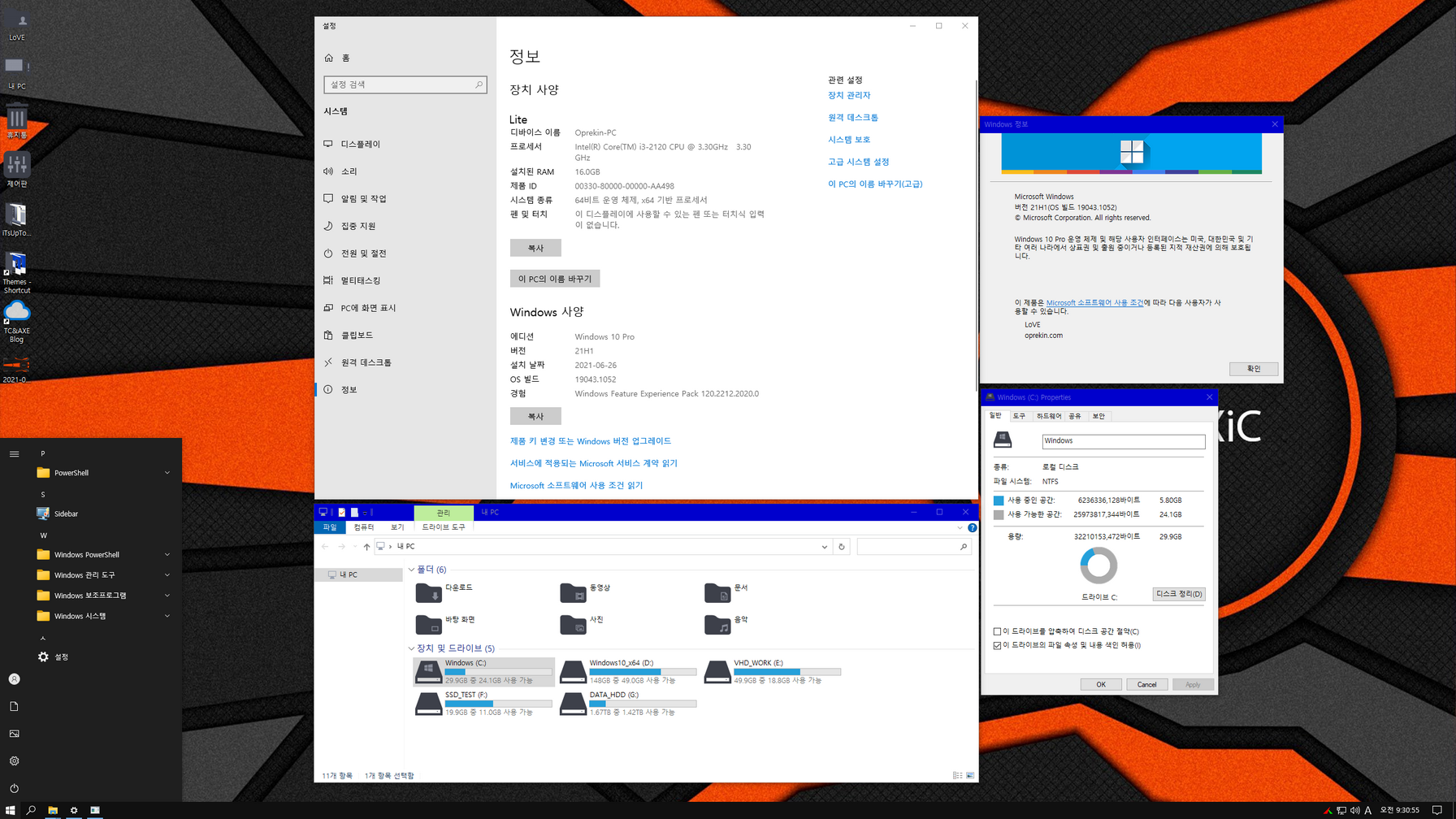Click the Explorer search box
The height and width of the screenshot is (819, 1456).
[x=914, y=547]
